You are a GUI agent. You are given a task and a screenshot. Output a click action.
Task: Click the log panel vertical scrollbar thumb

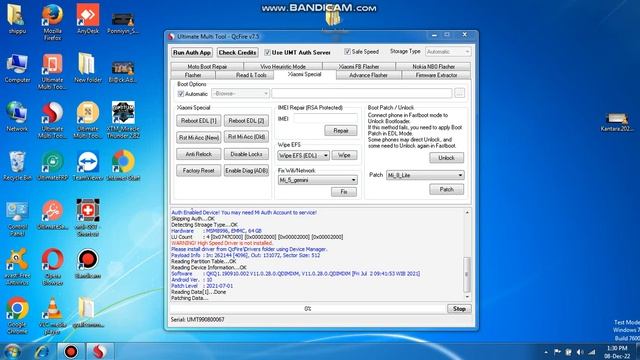467,274
